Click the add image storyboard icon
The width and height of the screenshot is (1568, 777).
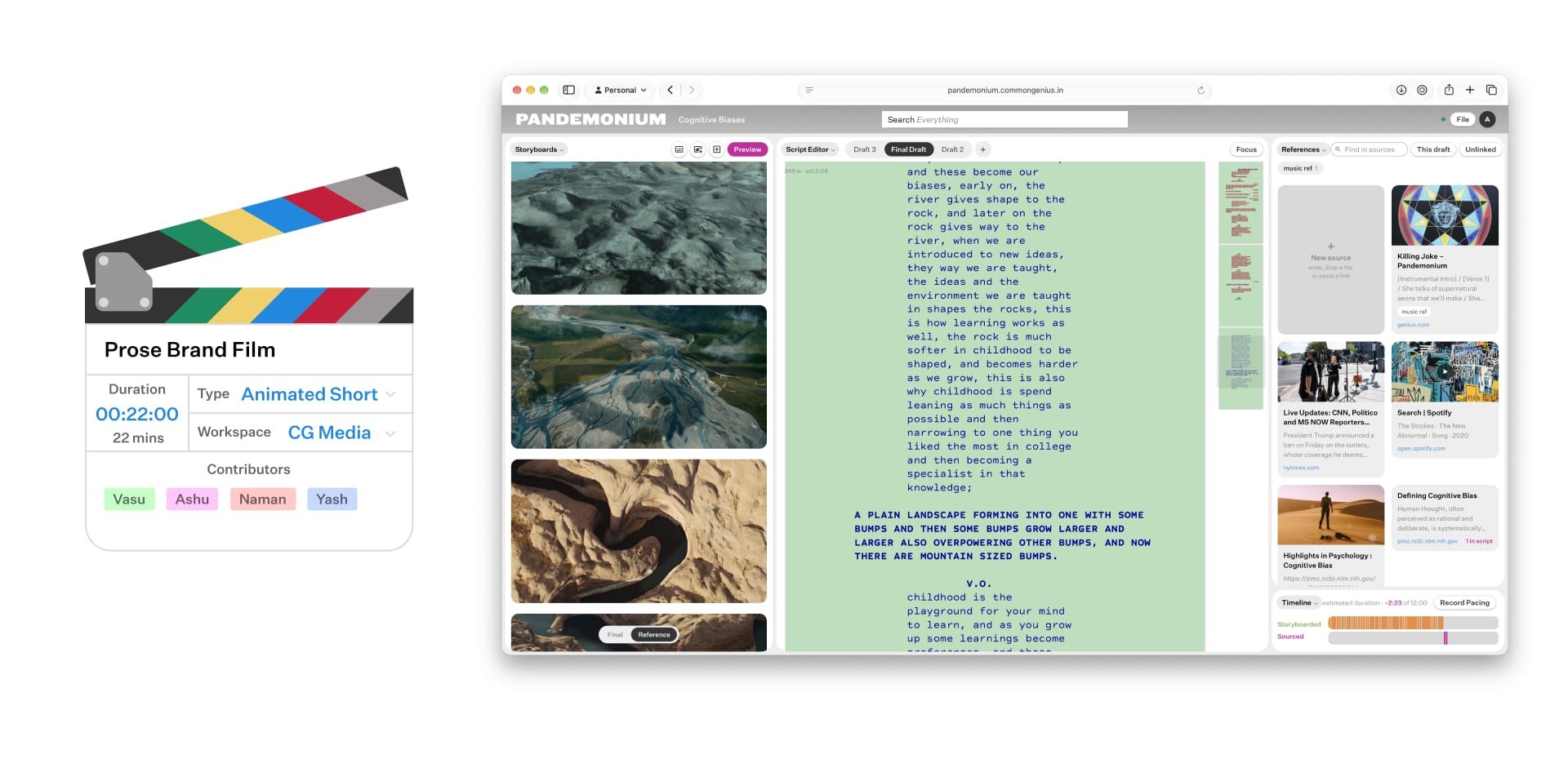tap(697, 149)
